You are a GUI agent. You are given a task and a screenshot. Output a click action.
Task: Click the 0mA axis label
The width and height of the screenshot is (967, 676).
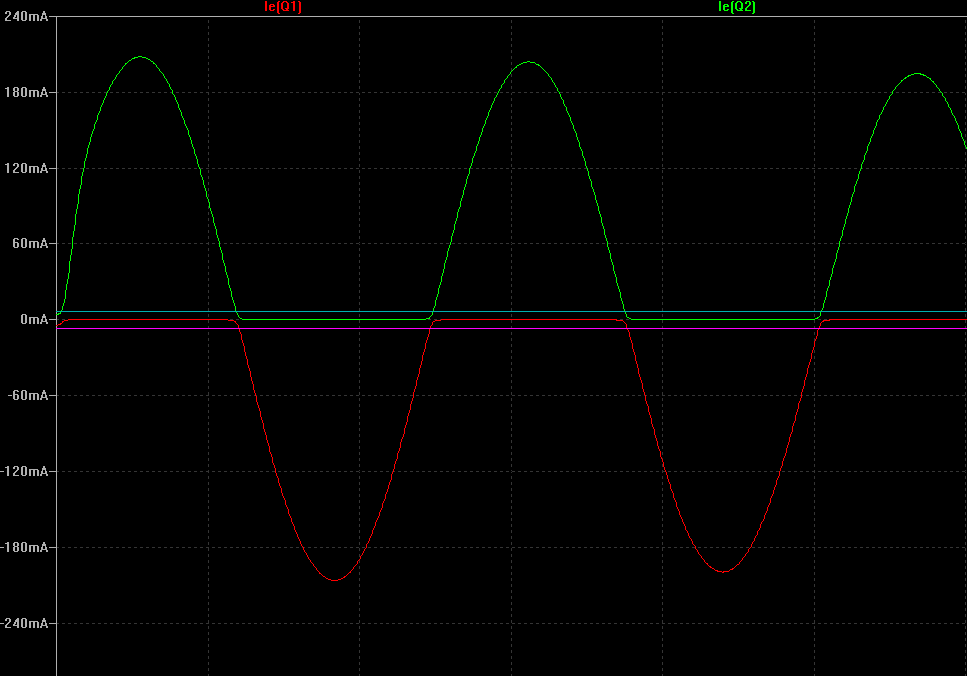(x=34, y=319)
